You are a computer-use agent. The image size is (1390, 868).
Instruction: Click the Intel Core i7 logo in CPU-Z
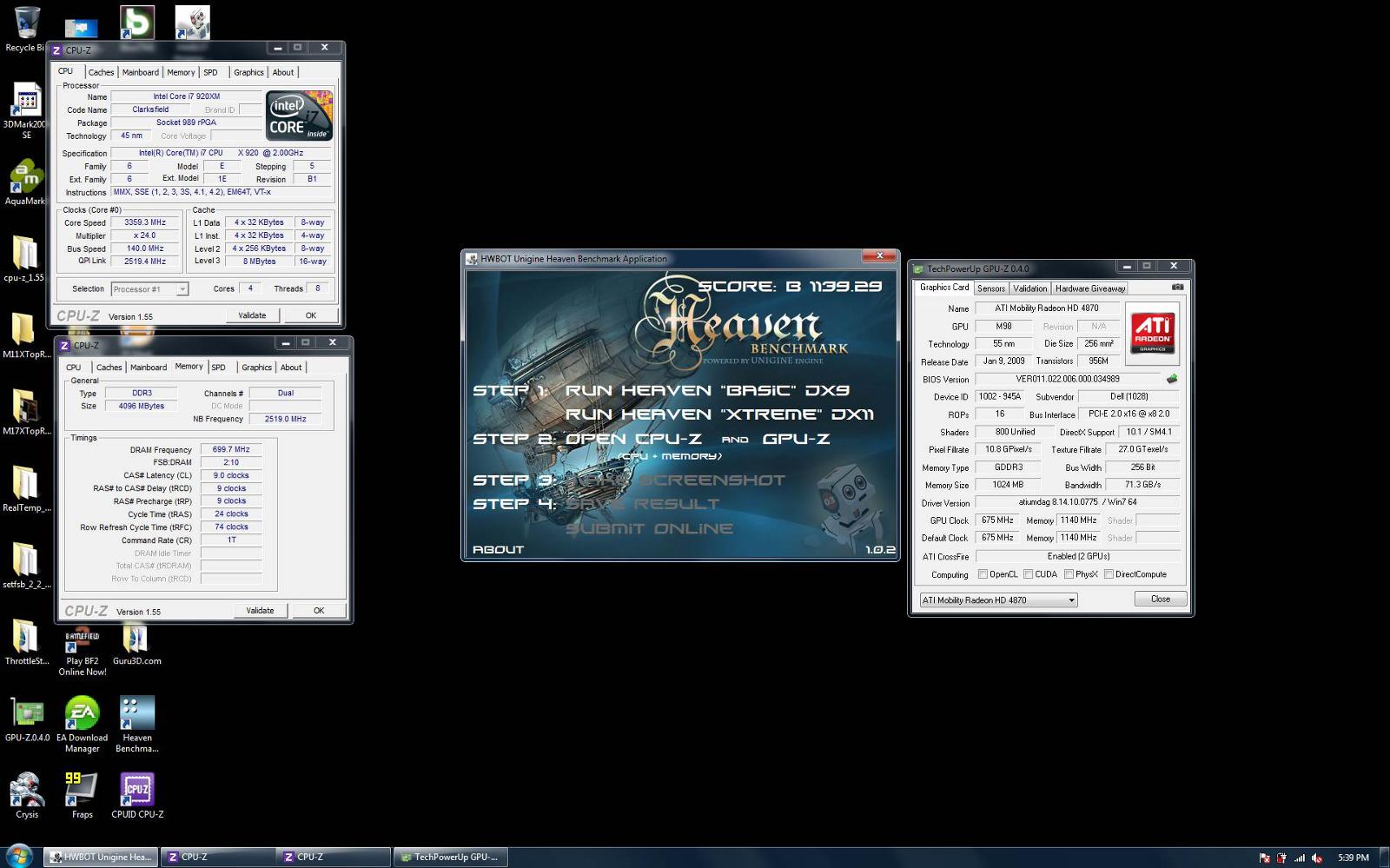click(299, 116)
